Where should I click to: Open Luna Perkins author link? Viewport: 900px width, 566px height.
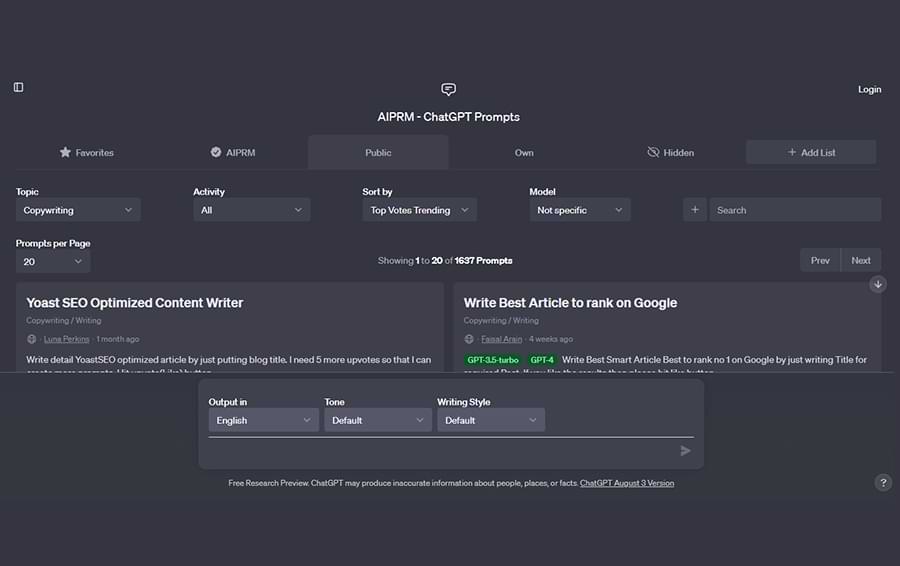pyautogui.click(x=67, y=339)
